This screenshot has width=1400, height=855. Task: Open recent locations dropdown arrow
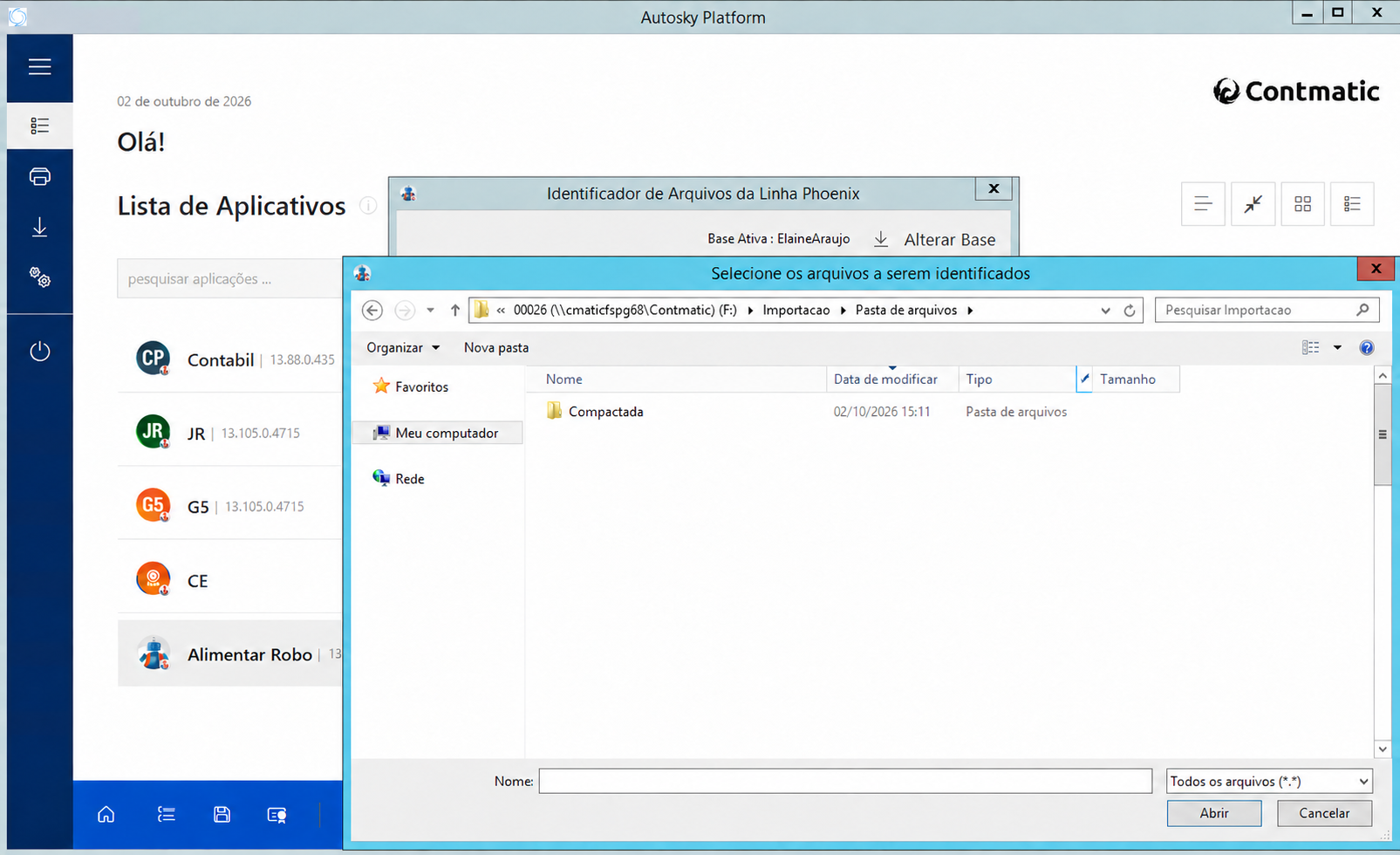(x=430, y=311)
